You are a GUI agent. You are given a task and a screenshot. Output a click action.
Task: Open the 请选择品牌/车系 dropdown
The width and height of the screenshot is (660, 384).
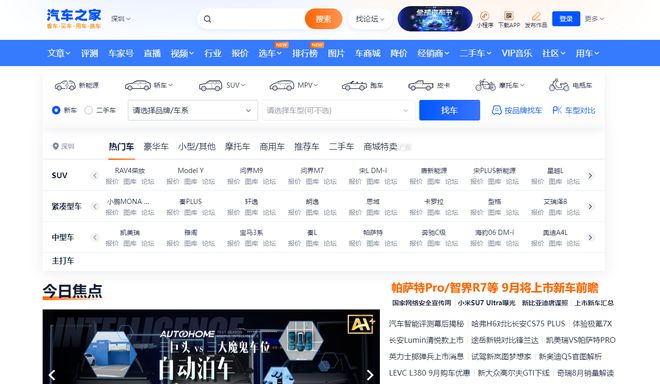193,110
